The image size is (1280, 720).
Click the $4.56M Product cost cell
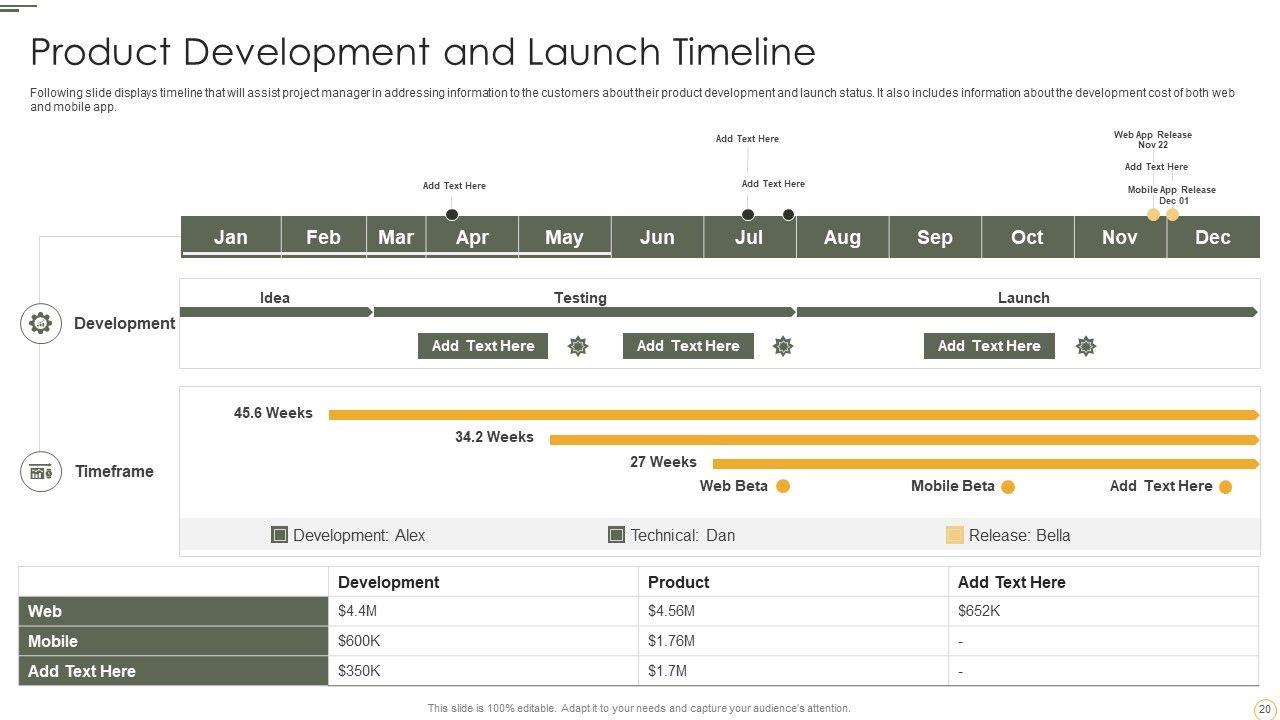792,611
